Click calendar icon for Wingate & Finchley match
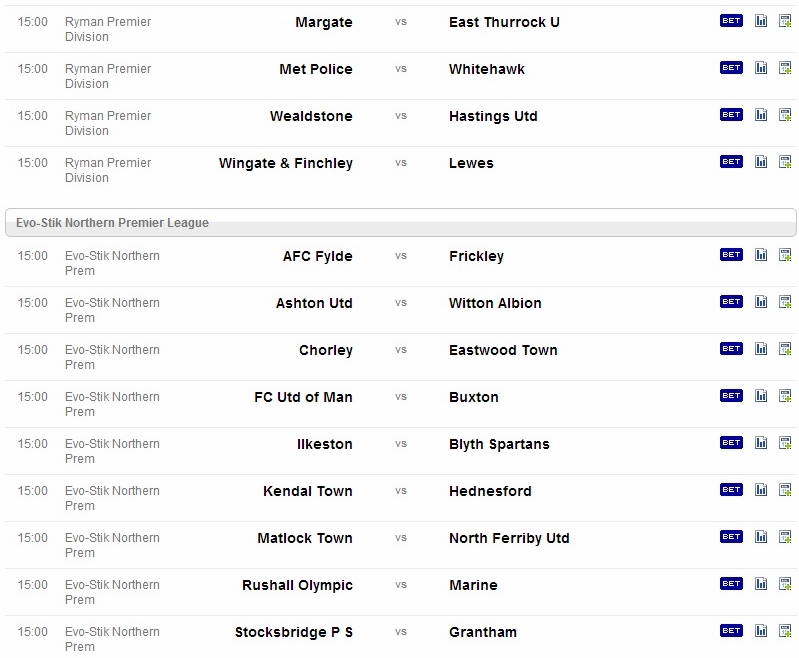The width and height of the screenshot is (799, 658). coord(785,162)
